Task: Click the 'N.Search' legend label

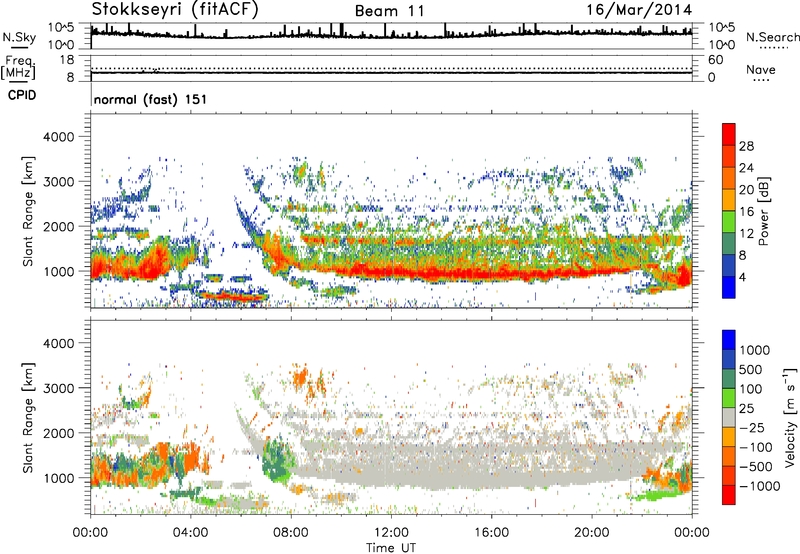Action: pos(773,37)
